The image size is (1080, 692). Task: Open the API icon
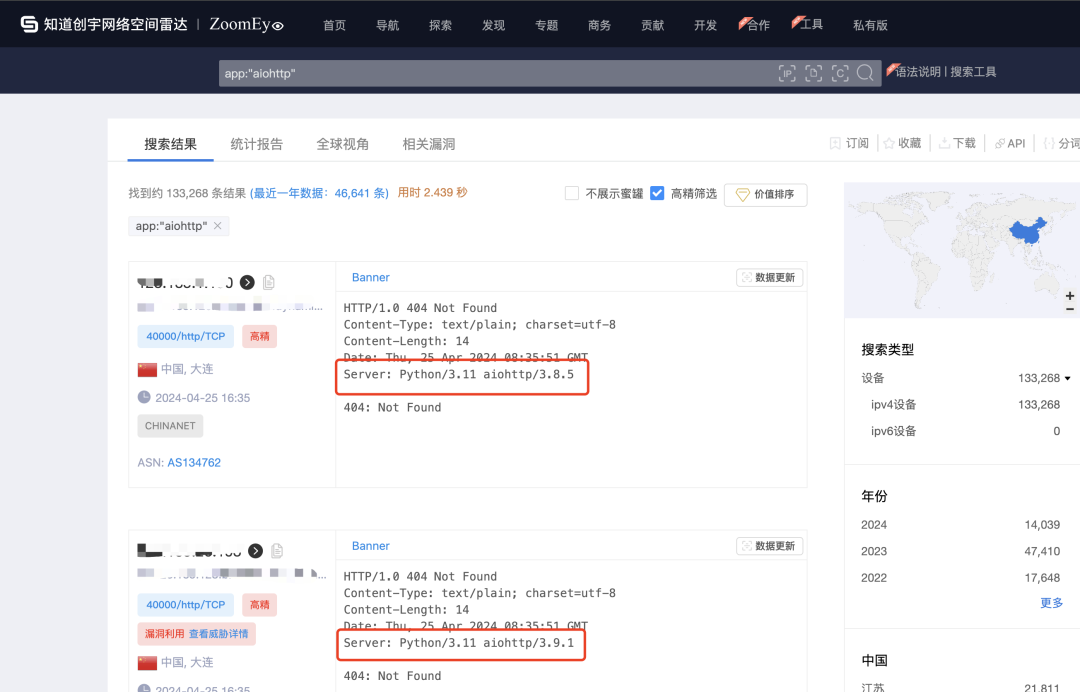point(1009,142)
